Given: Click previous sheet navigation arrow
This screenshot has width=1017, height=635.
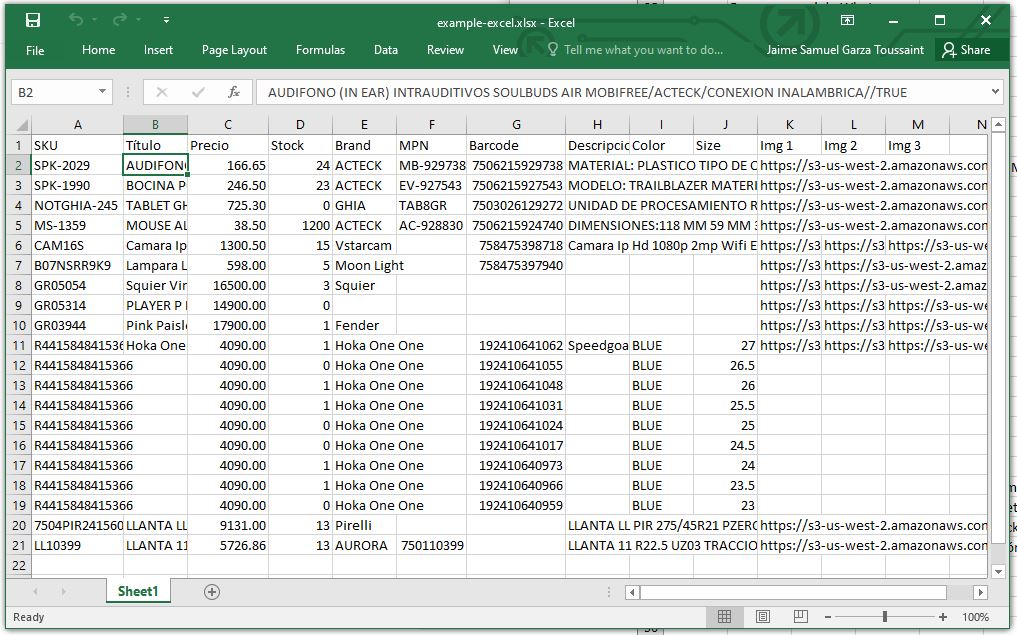Looking at the screenshot, I should click(36, 592).
